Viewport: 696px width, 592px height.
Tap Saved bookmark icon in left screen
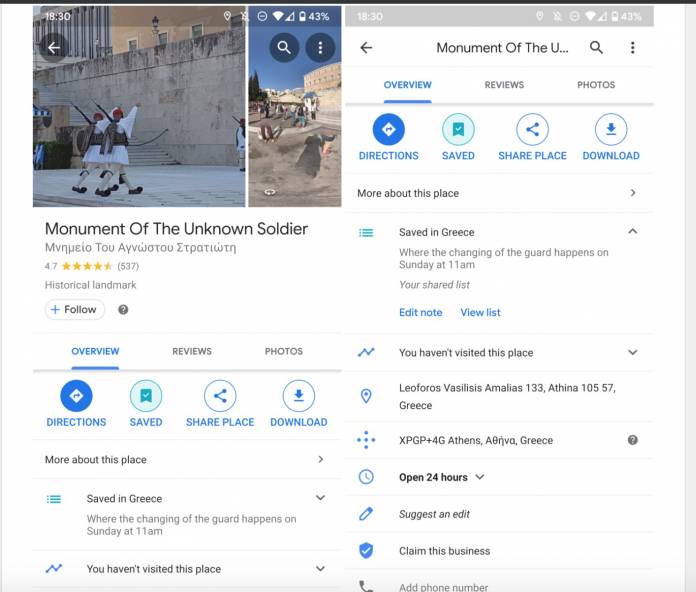pyautogui.click(x=146, y=395)
